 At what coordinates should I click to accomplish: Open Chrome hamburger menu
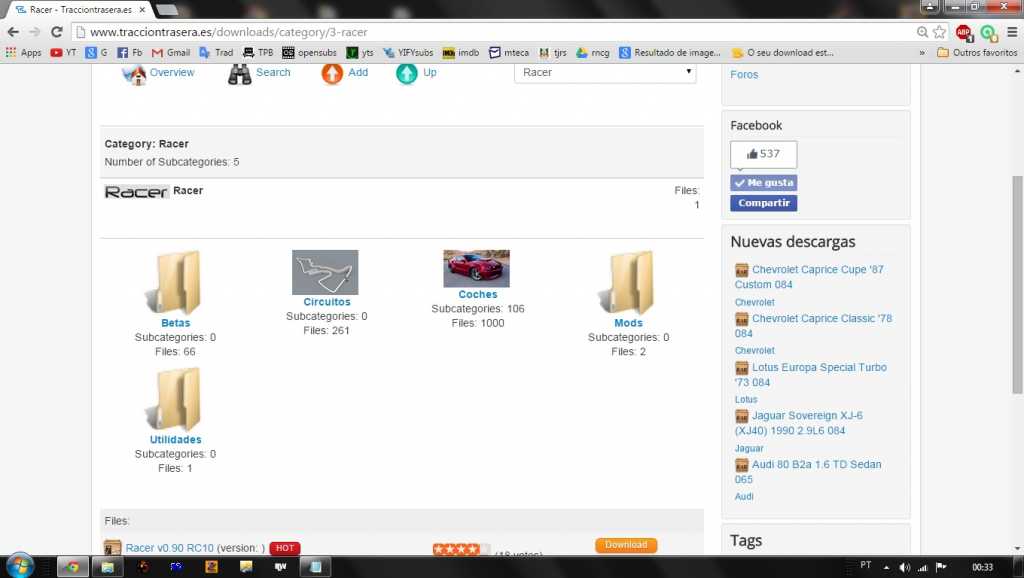click(x=1012, y=32)
